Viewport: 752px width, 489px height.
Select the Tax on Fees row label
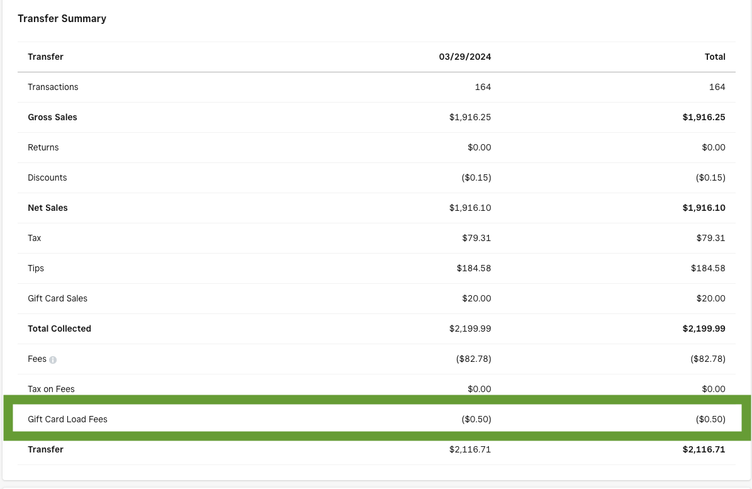[x=51, y=389]
